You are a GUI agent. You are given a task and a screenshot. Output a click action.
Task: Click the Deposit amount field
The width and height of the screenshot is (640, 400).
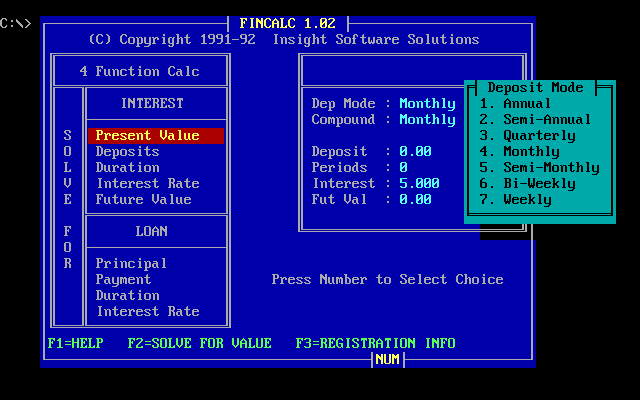pos(415,151)
